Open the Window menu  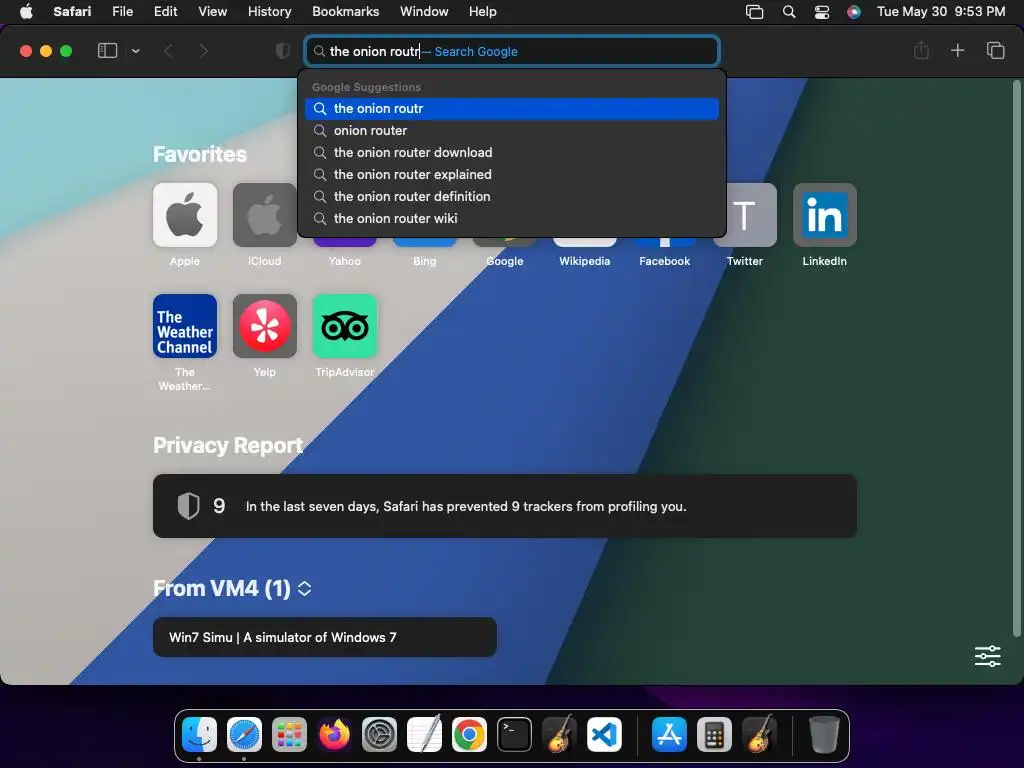424,12
